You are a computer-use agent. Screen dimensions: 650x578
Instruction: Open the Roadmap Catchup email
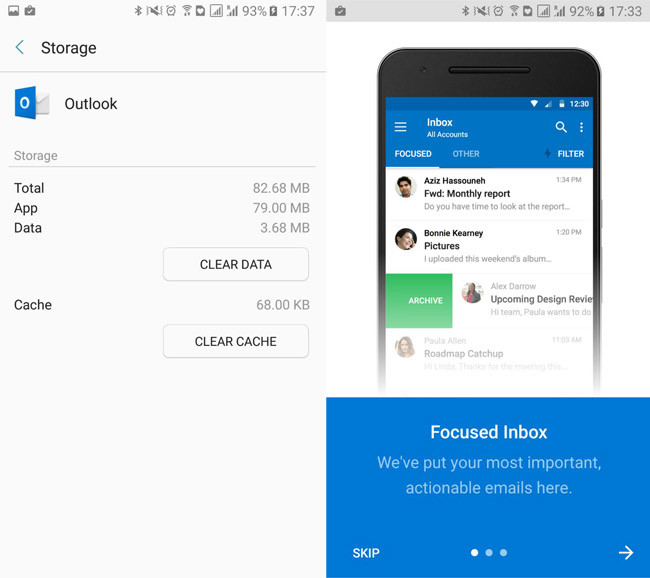pyautogui.click(x=489, y=354)
